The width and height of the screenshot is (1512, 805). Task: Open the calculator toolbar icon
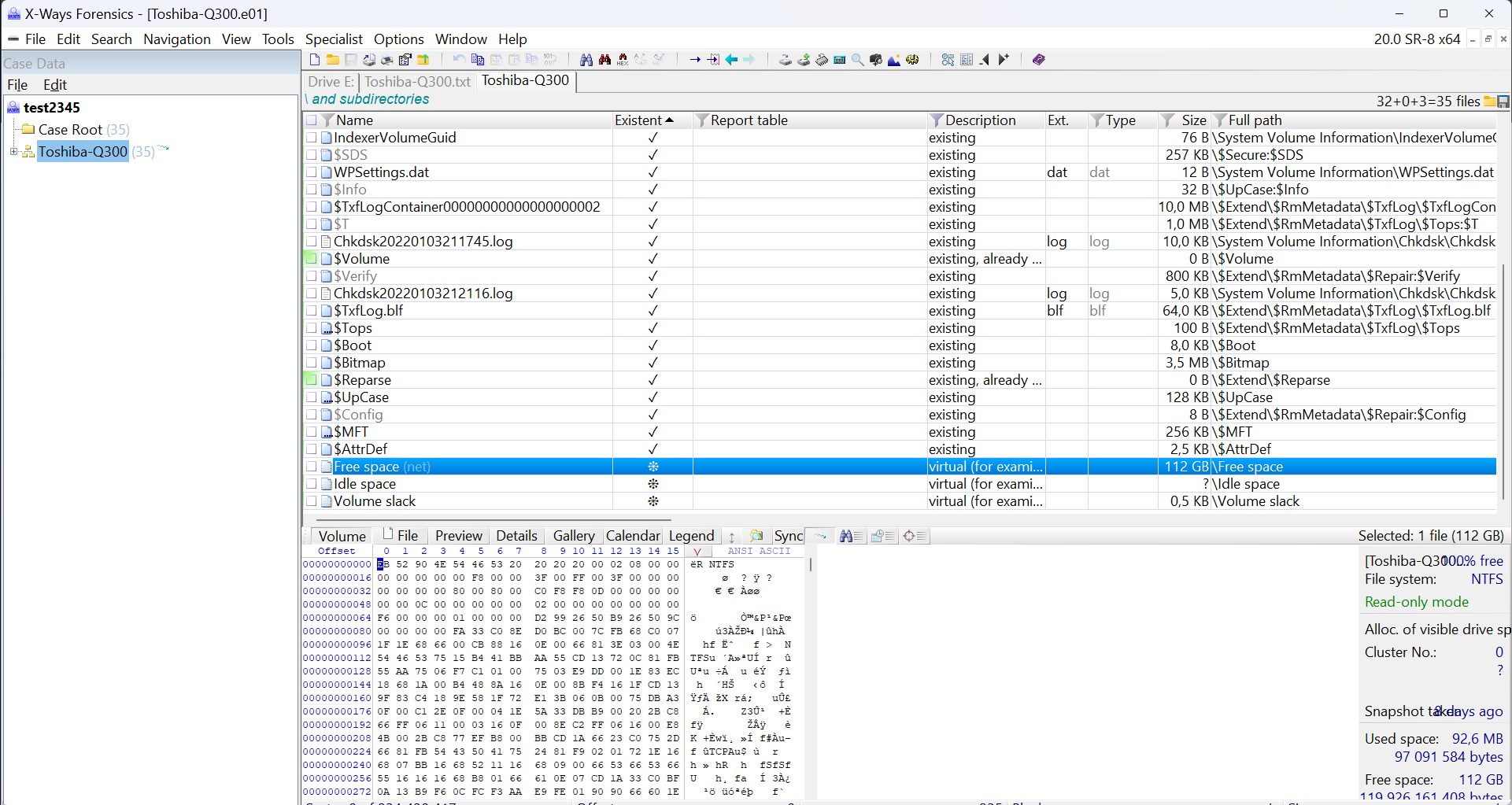[840, 60]
